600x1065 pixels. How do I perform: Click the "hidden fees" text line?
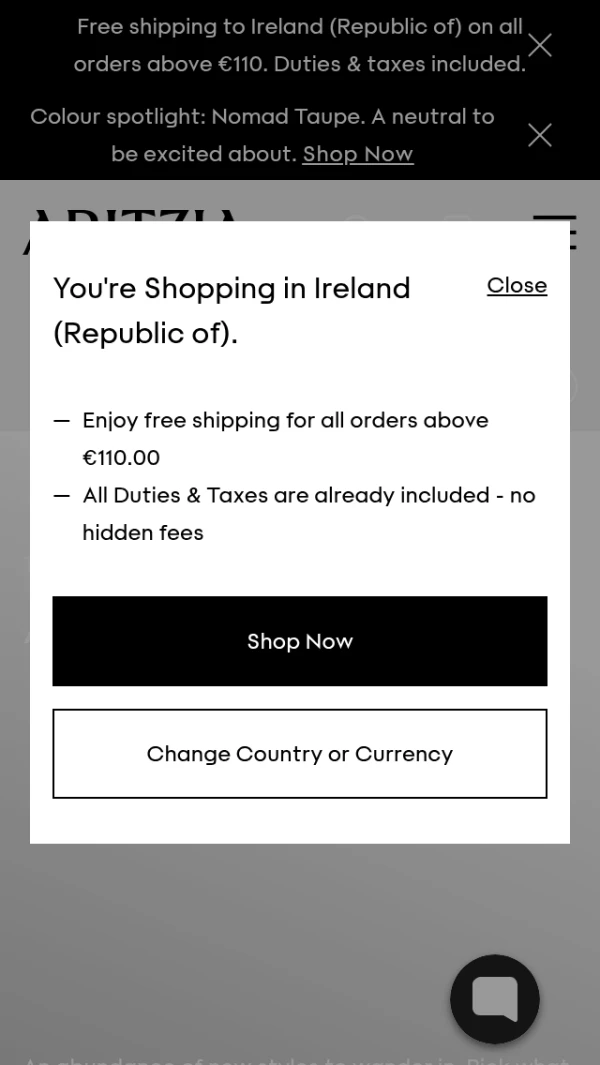[x=143, y=533]
